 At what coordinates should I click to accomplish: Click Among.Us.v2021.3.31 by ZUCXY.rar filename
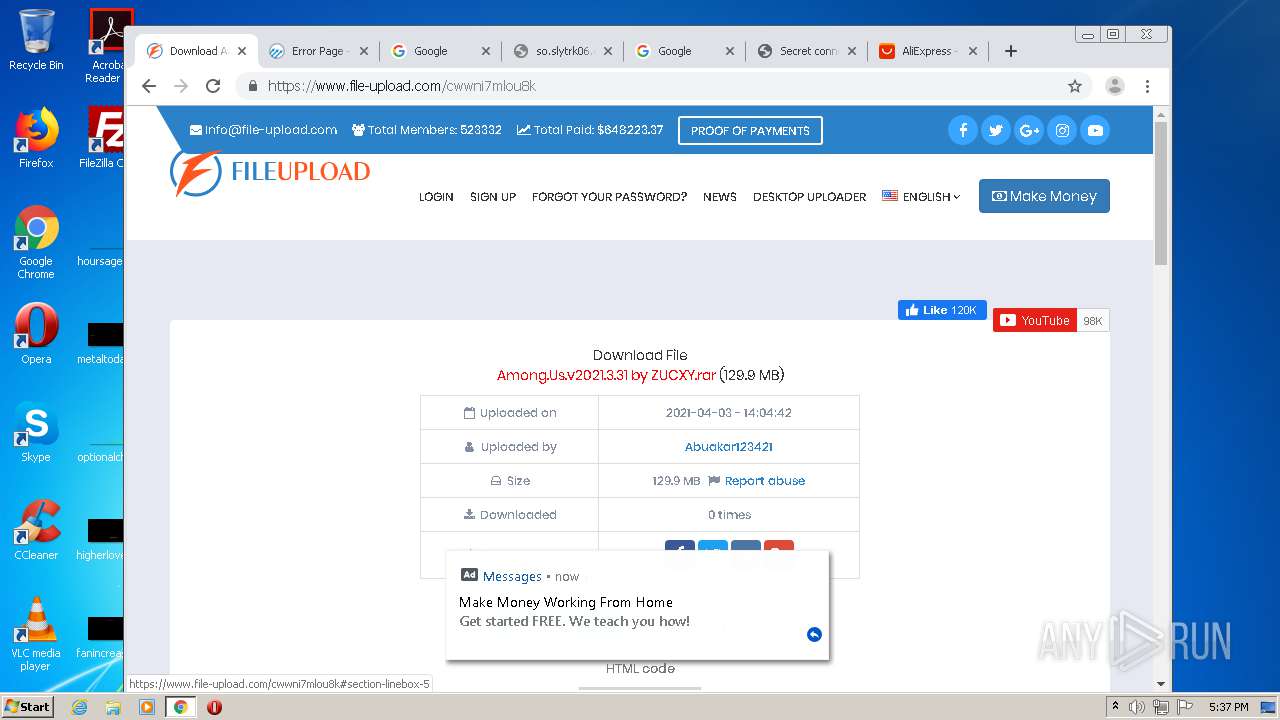point(606,375)
